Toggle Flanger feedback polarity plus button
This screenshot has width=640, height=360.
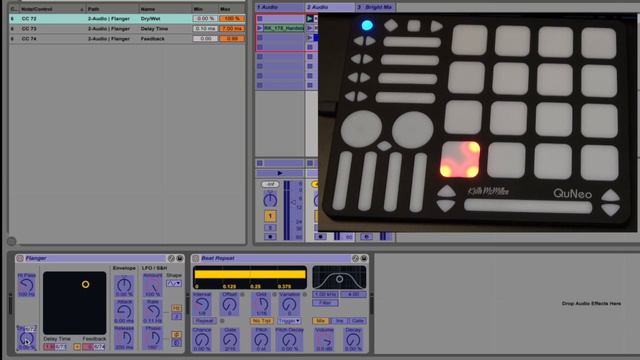[77, 347]
